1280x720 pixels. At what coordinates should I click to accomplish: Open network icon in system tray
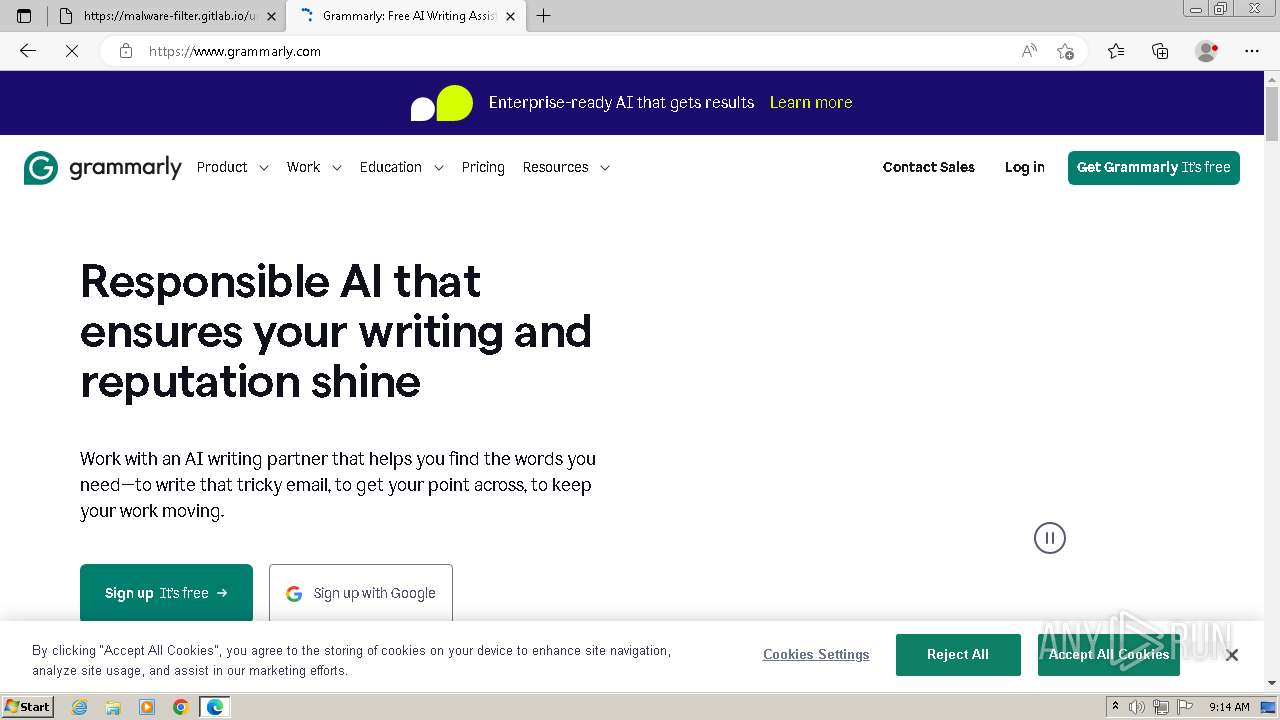click(x=1161, y=707)
